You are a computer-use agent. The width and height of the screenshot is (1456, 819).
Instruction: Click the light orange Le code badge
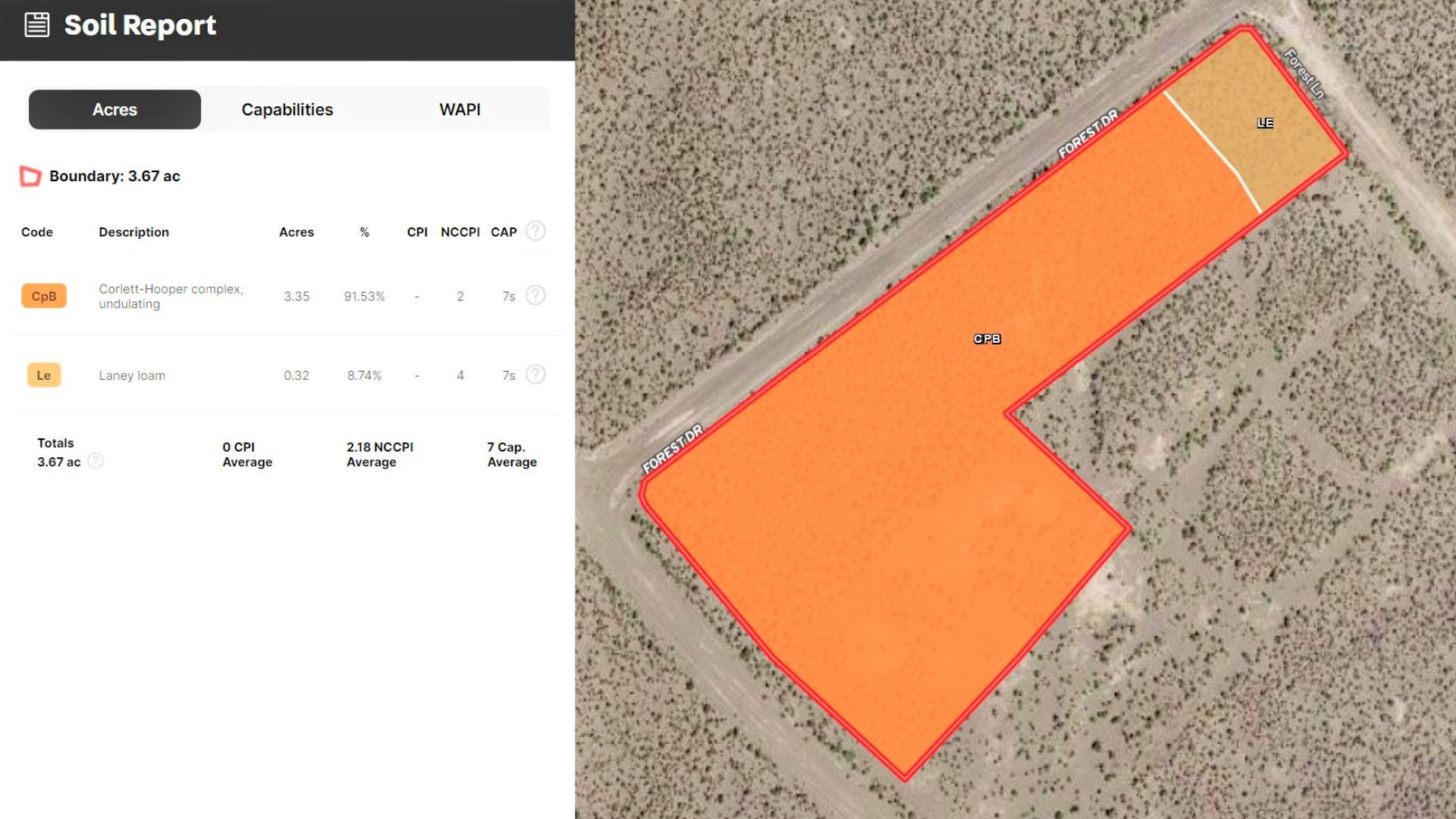[44, 375]
